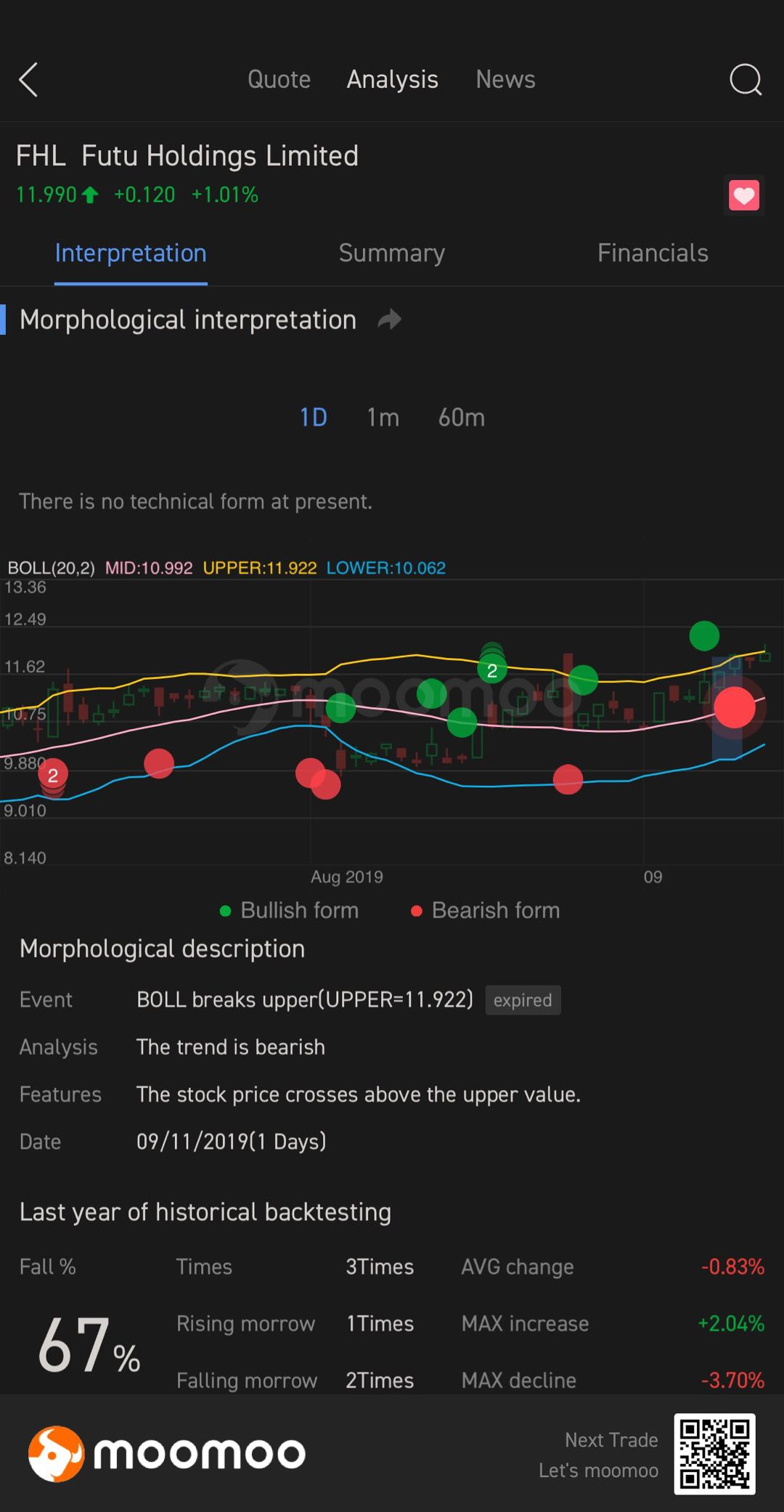Select the 60m timeframe
784x1512 pixels.
tap(461, 418)
